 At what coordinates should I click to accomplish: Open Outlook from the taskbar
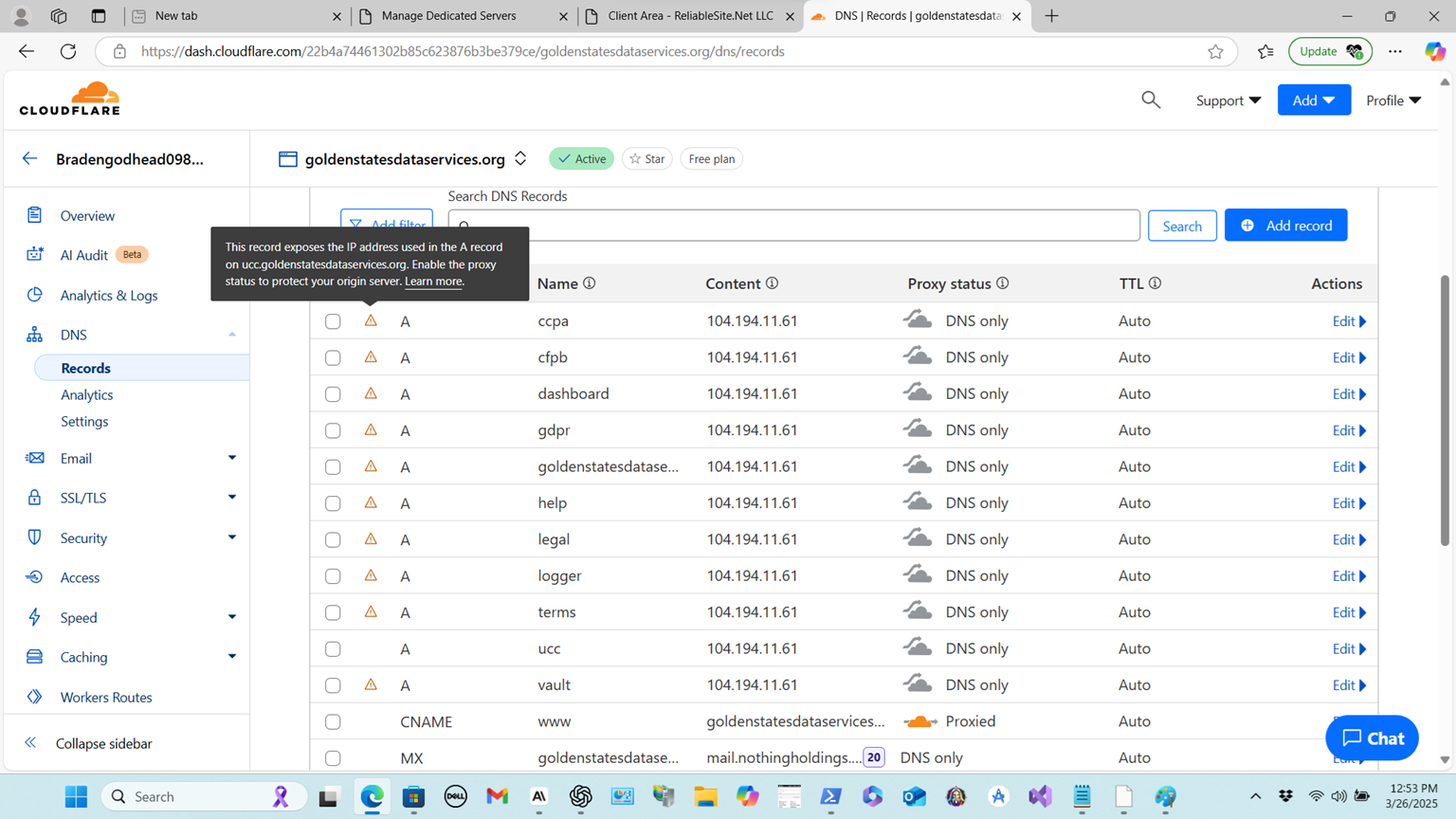click(914, 796)
